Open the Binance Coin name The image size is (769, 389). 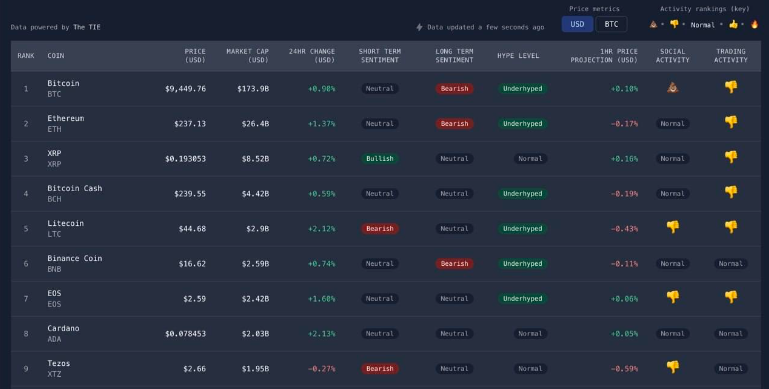75,258
